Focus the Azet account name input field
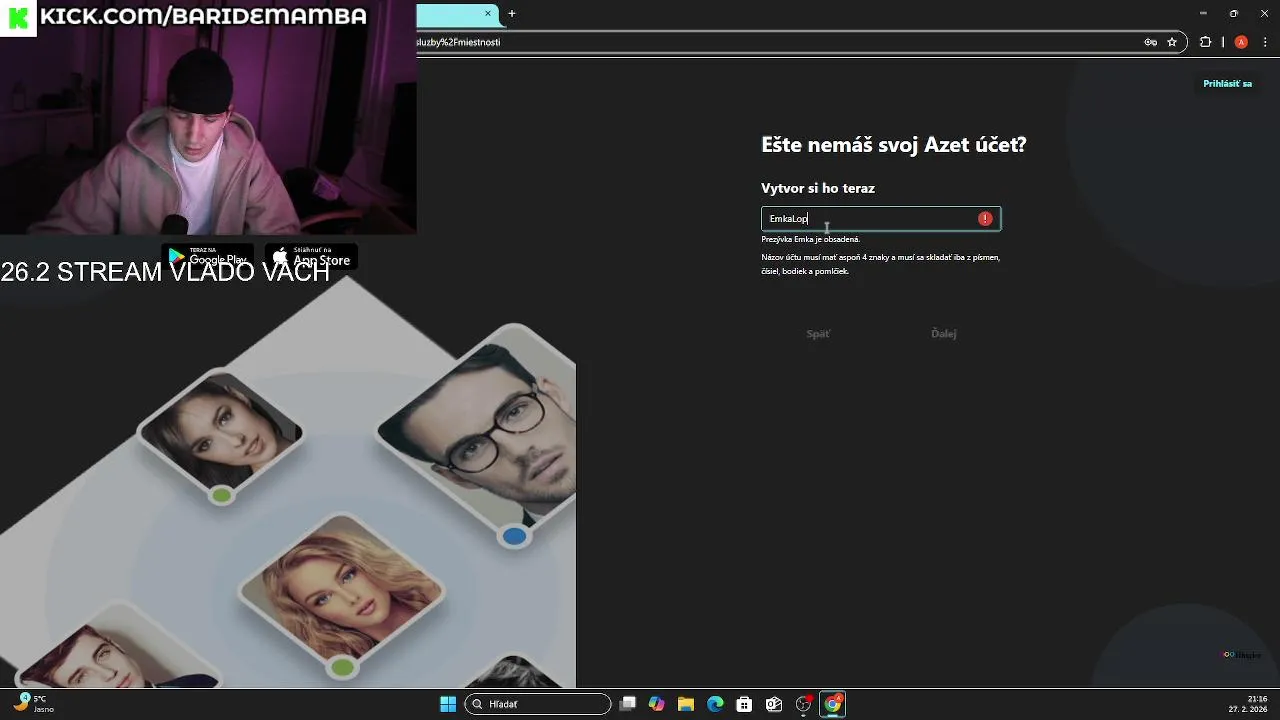Image resolution: width=1280 pixels, height=720 pixels. click(x=881, y=219)
